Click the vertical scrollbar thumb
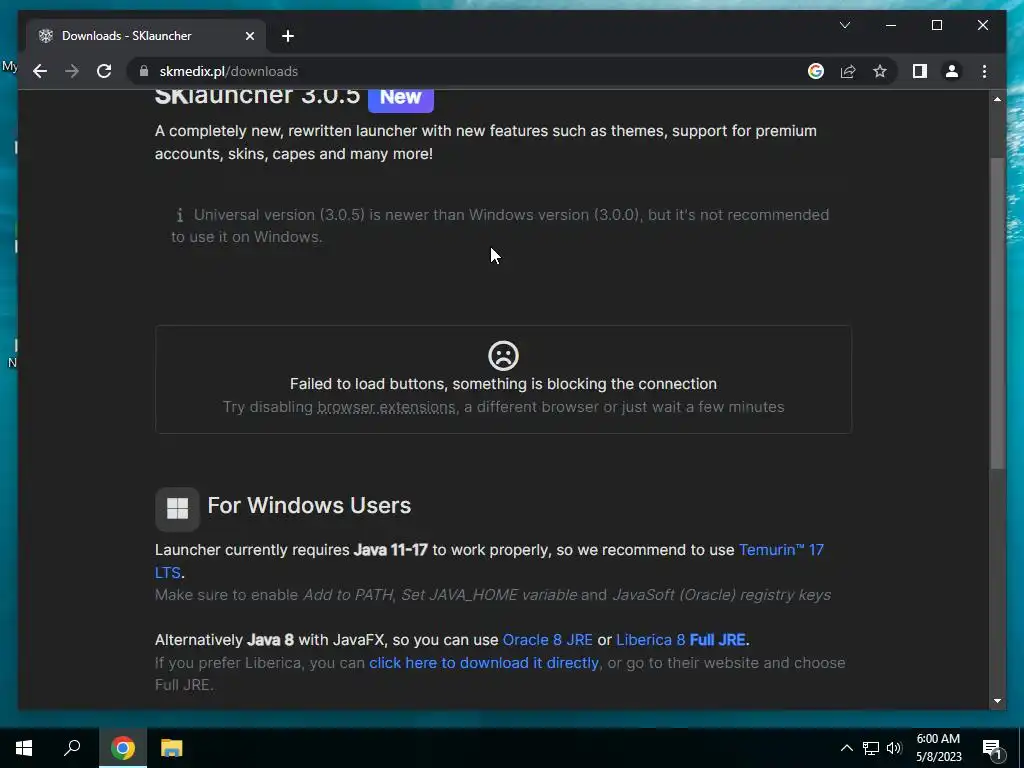1024x768 pixels. tap(997, 313)
